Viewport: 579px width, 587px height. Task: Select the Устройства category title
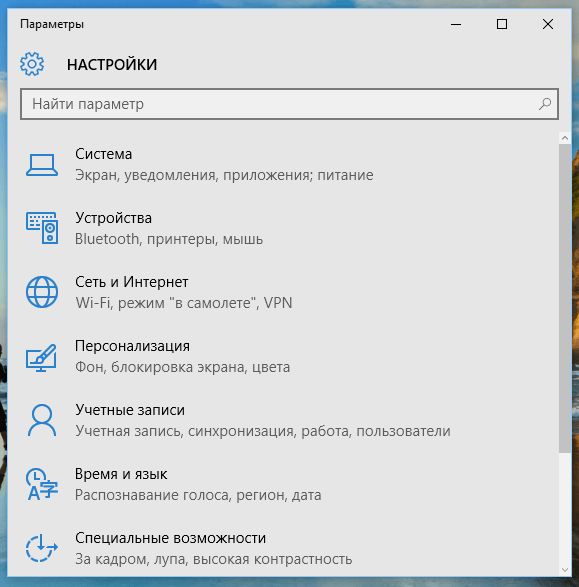pos(113,218)
